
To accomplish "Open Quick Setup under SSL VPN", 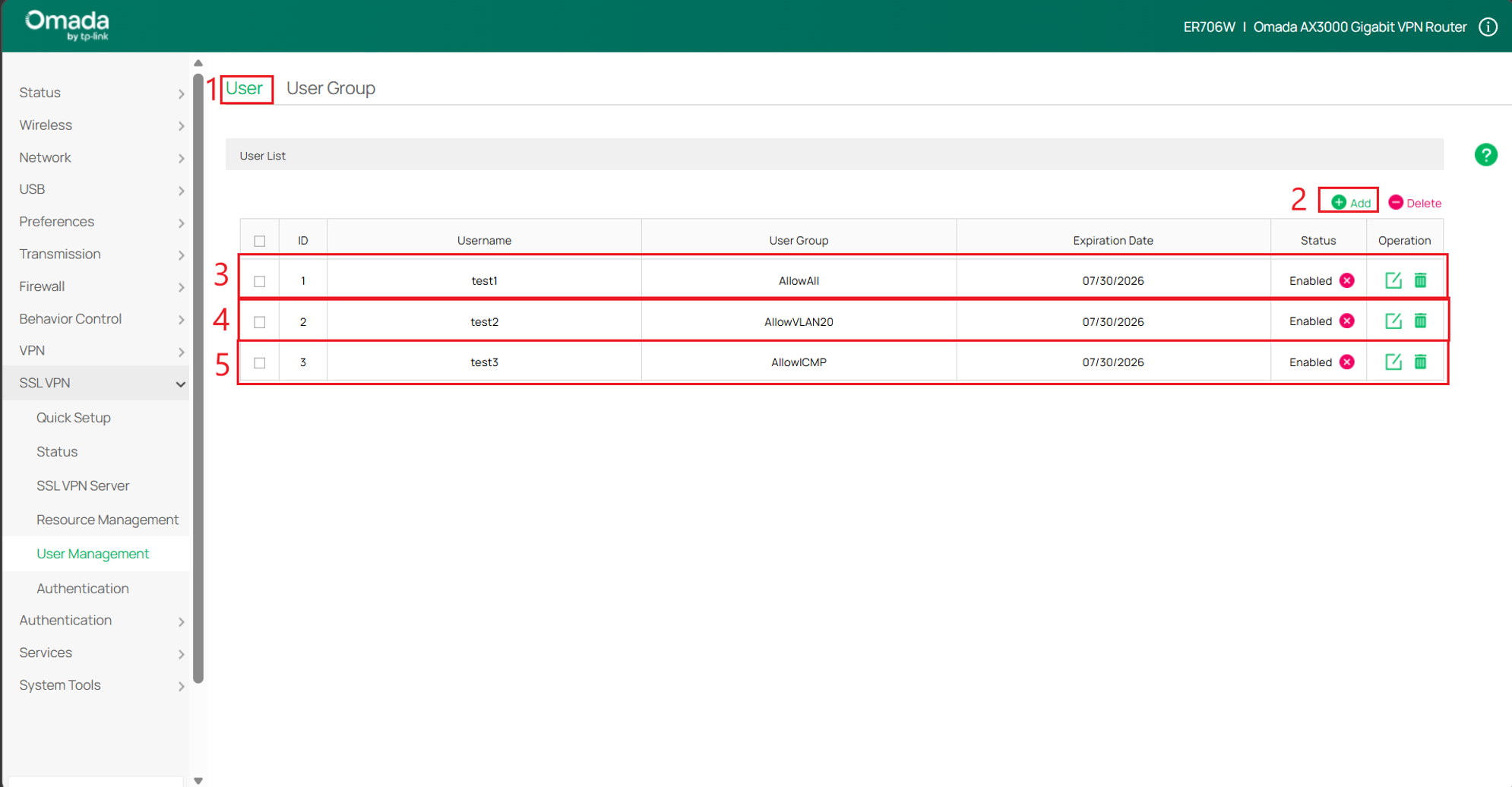I will (74, 418).
